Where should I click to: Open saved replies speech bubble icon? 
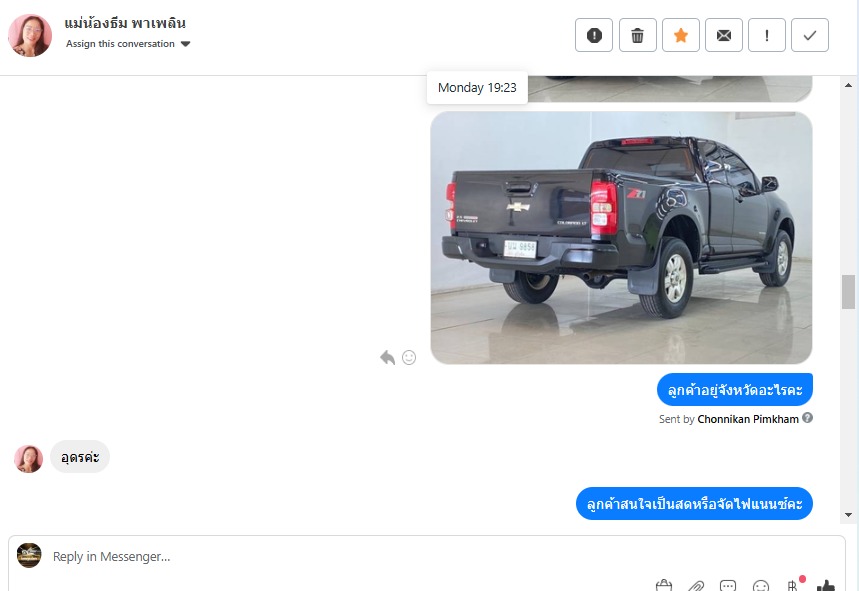pos(728,586)
